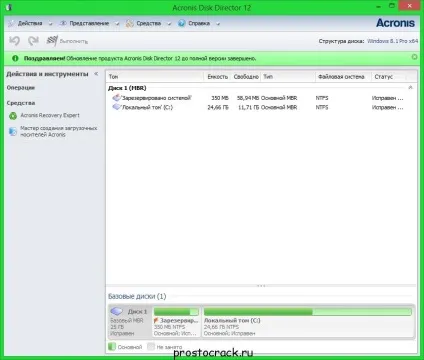The height and width of the screenshot is (360, 424).
Task: Open the Справка menu
Action: (199, 23)
